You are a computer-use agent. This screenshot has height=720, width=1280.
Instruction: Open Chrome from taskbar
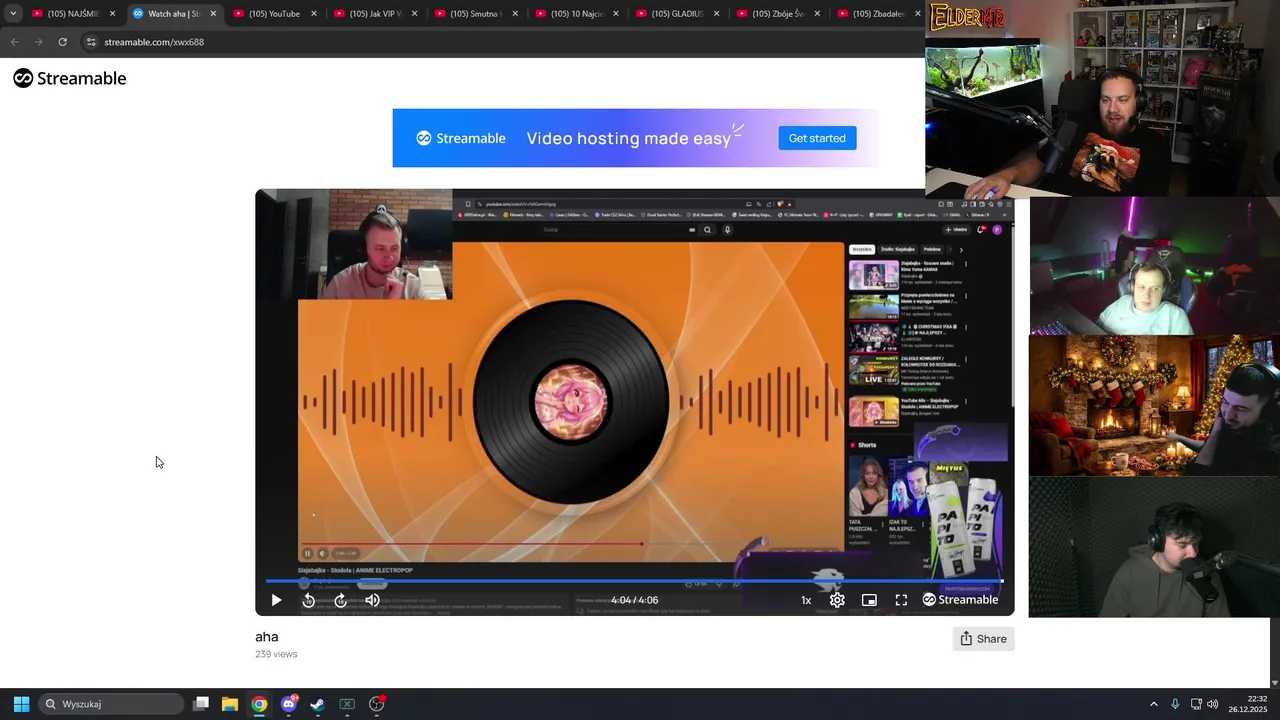point(259,704)
